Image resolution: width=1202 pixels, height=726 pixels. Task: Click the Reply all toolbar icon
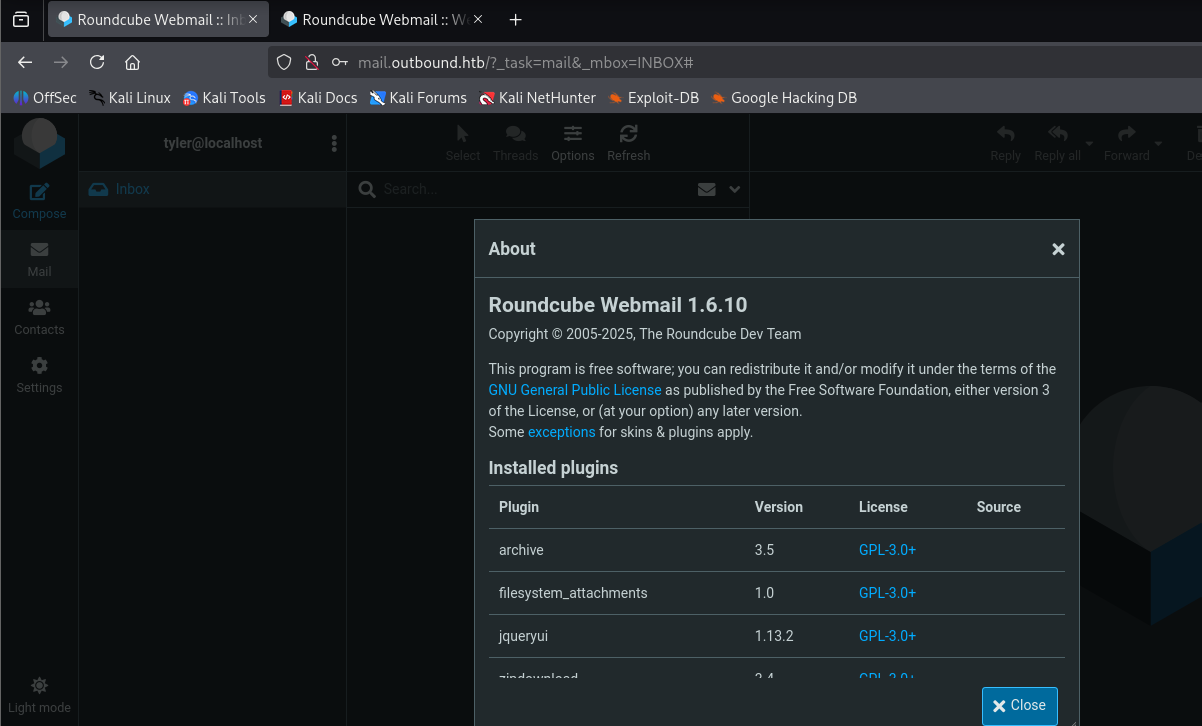[x=1057, y=143]
